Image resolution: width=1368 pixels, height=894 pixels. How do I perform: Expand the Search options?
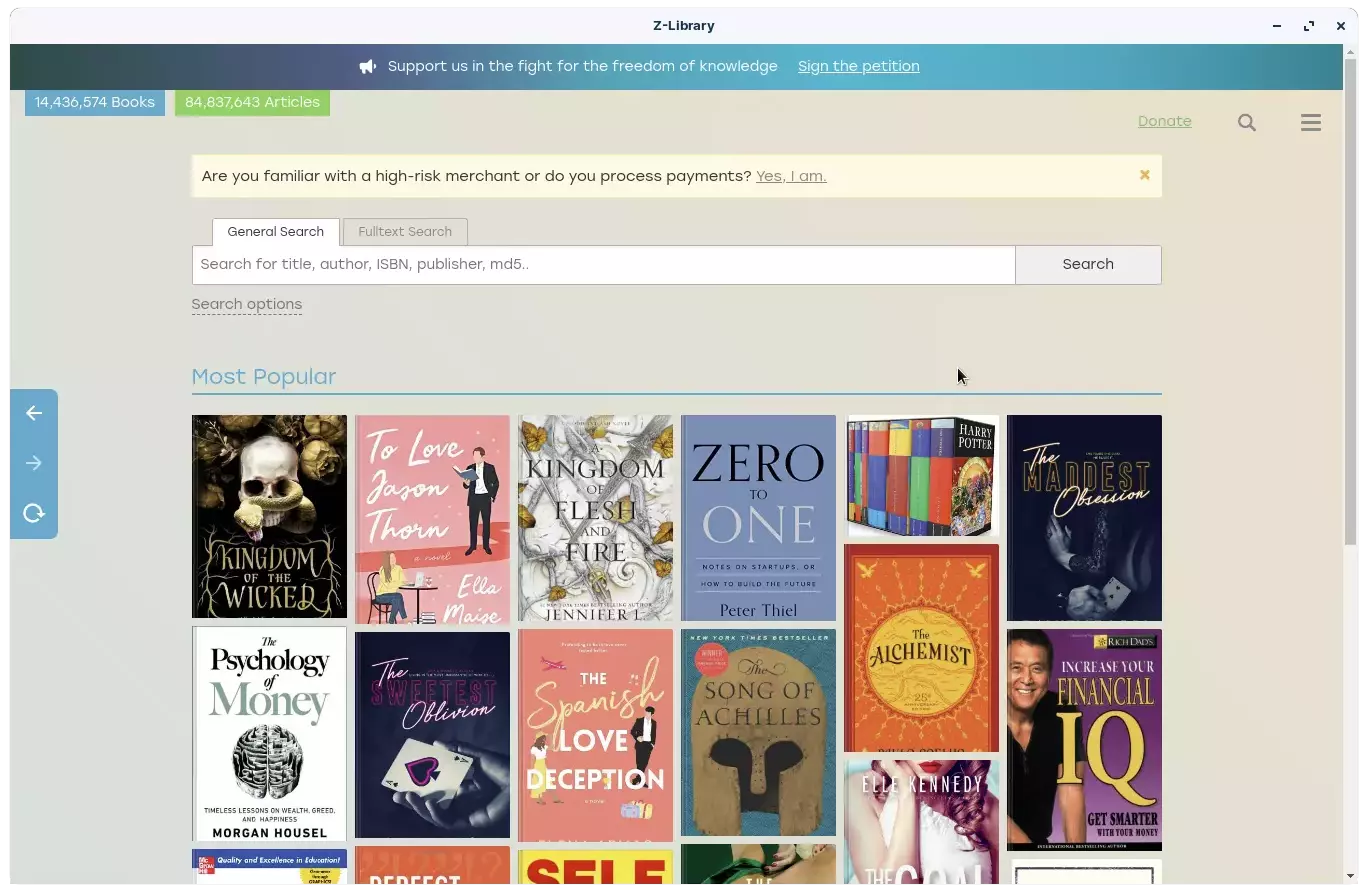pos(246,304)
